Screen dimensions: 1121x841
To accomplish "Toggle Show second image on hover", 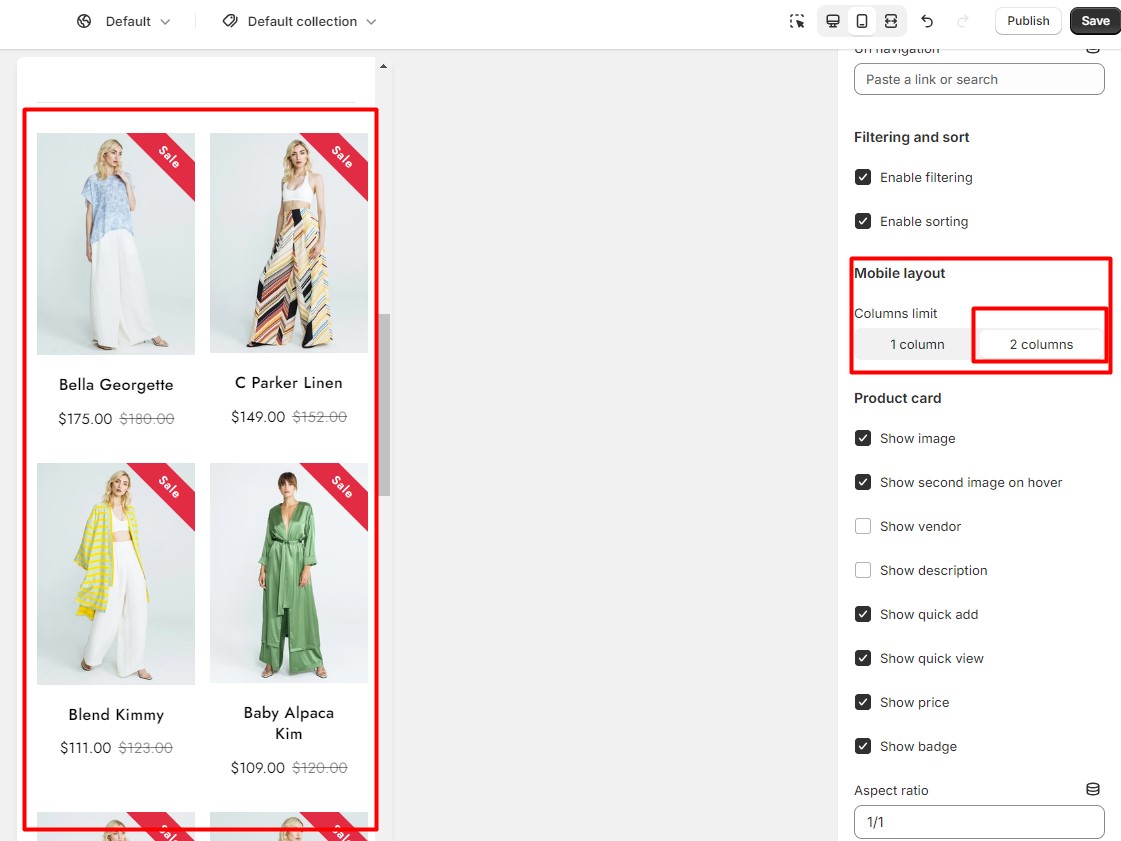I will pos(863,482).
